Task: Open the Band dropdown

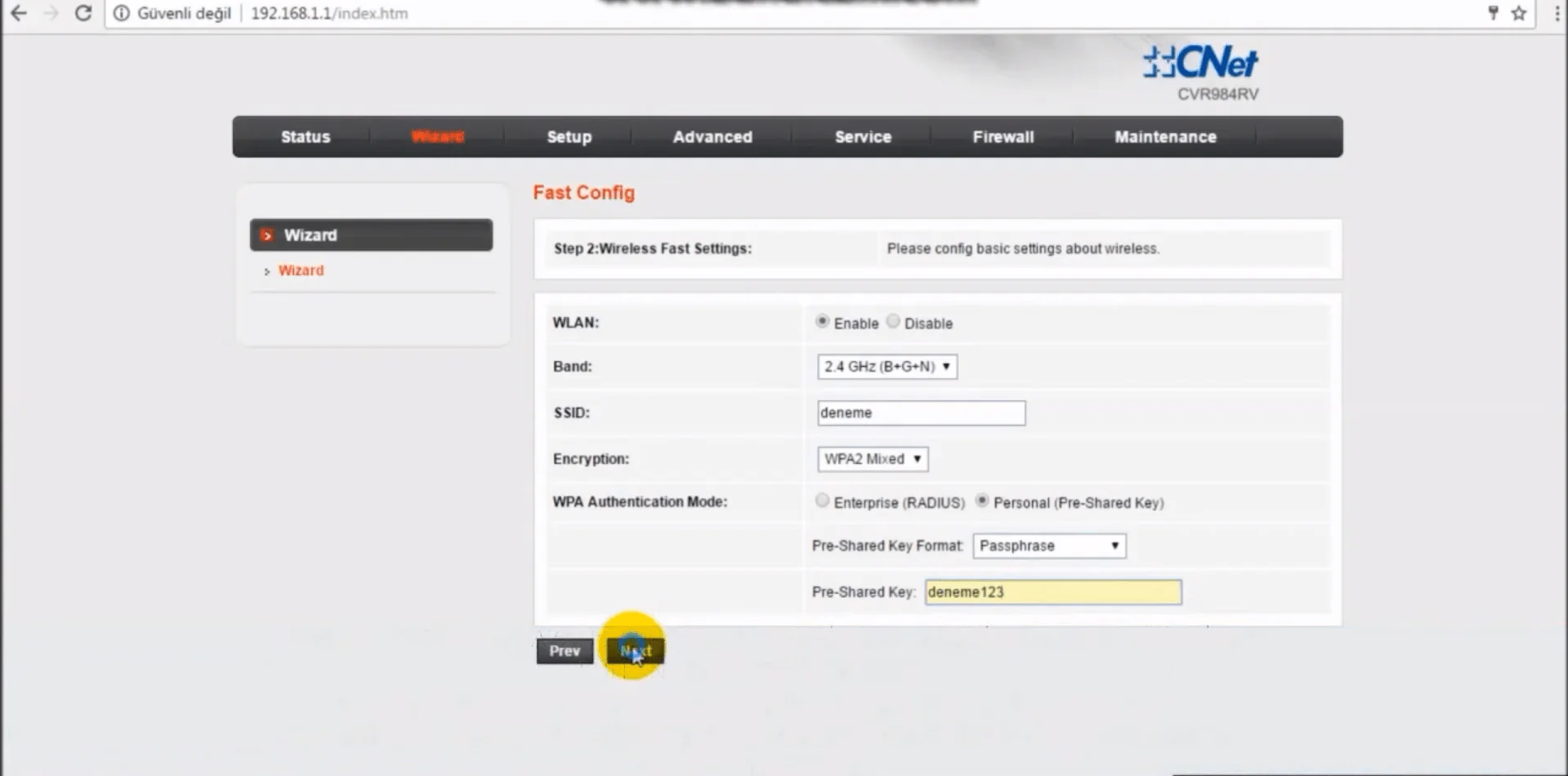Action: pyautogui.click(x=887, y=367)
